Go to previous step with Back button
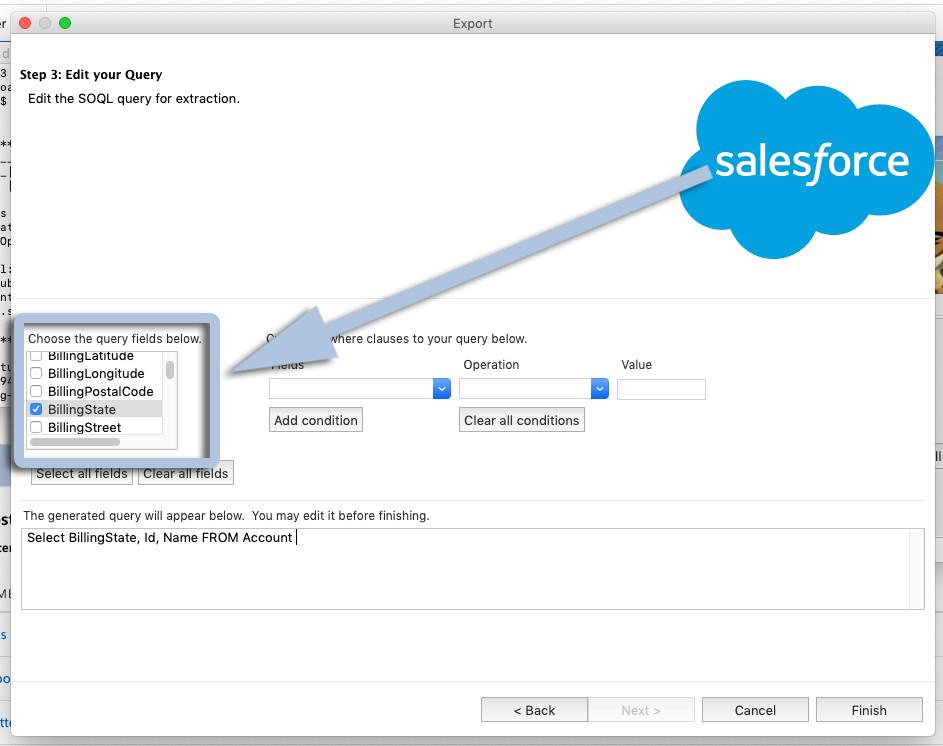 pyautogui.click(x=534, y=710)
